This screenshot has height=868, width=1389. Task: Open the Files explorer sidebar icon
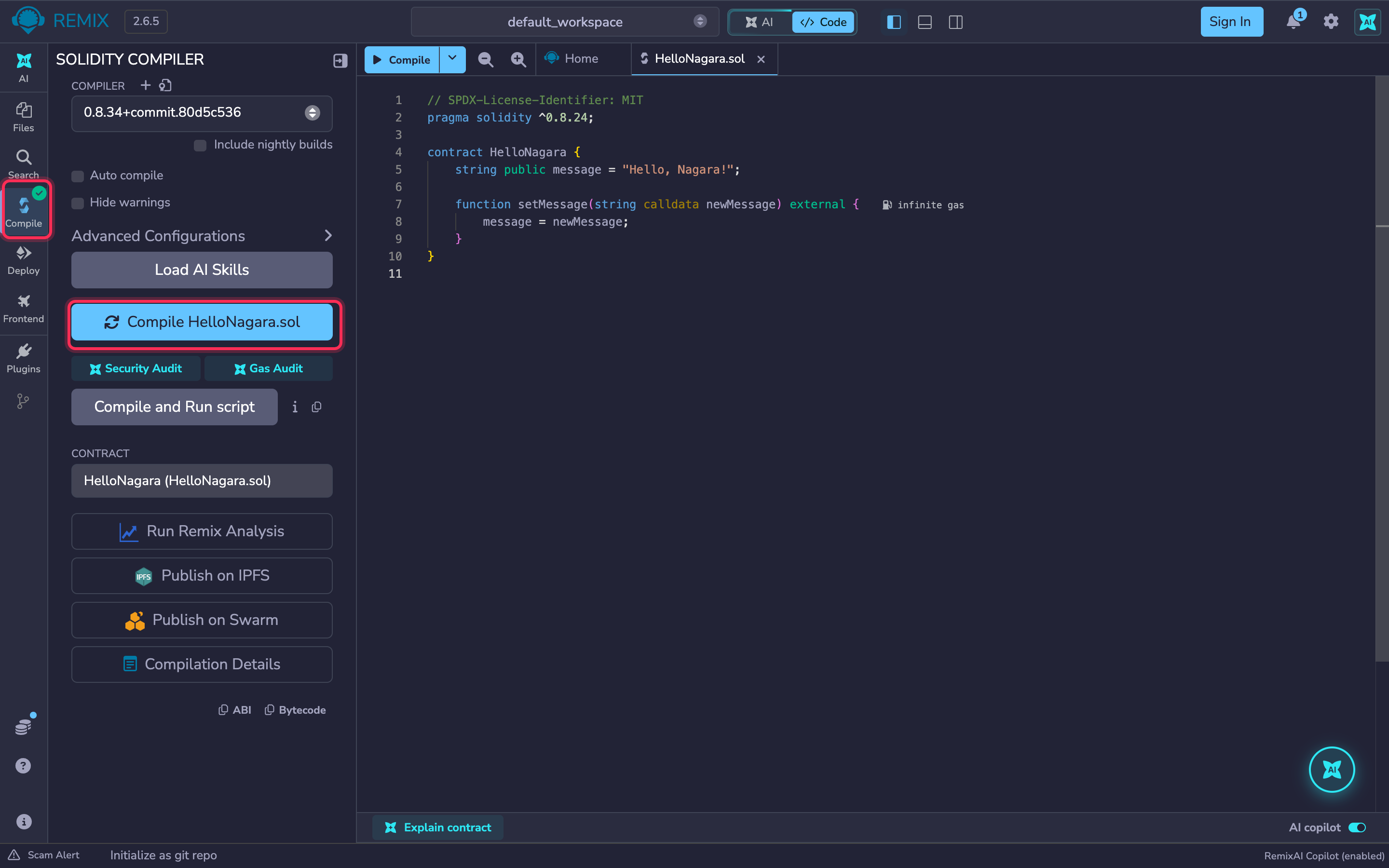[x=24, y=117]
